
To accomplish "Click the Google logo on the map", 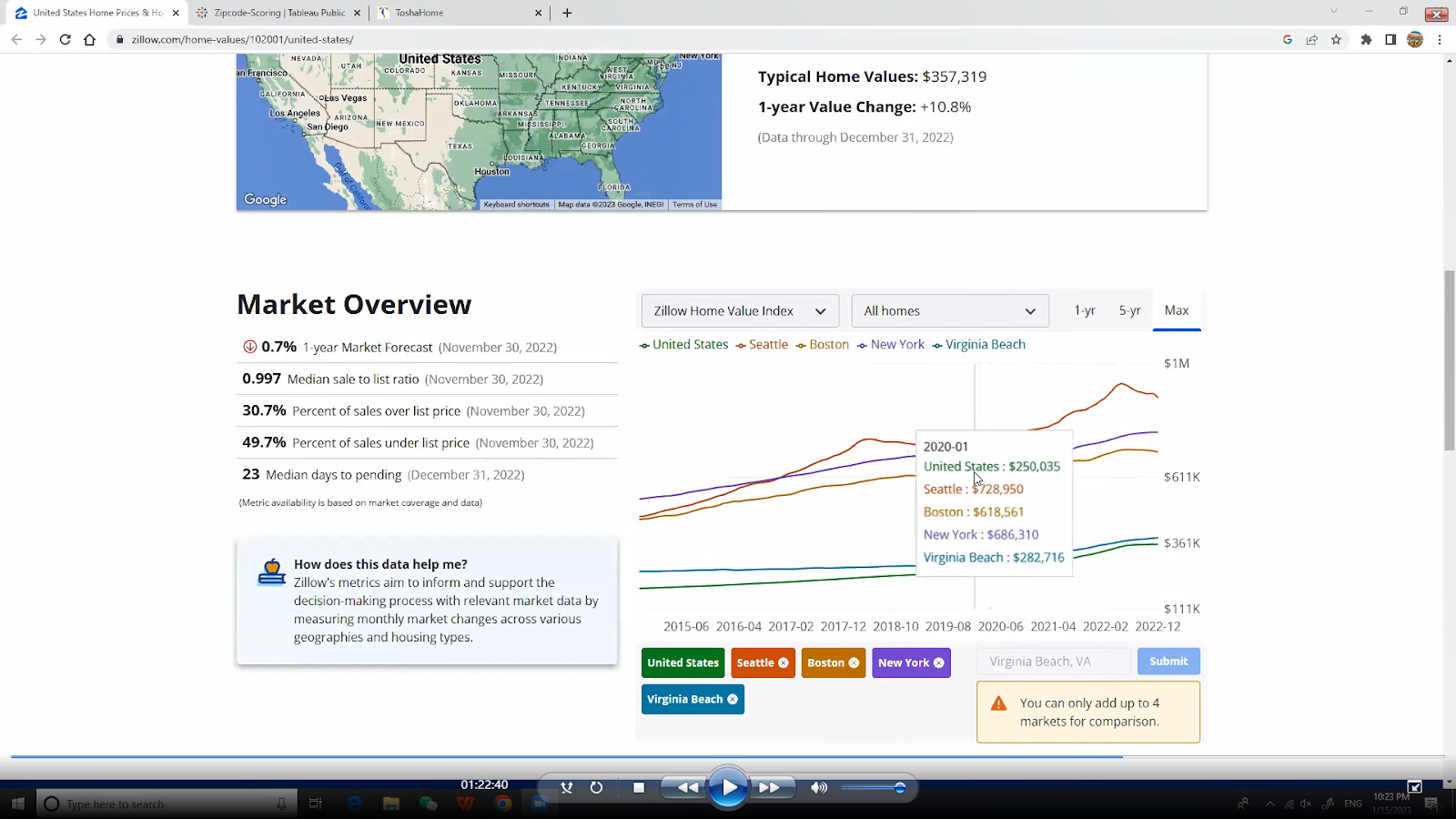I will pos(265,199).
